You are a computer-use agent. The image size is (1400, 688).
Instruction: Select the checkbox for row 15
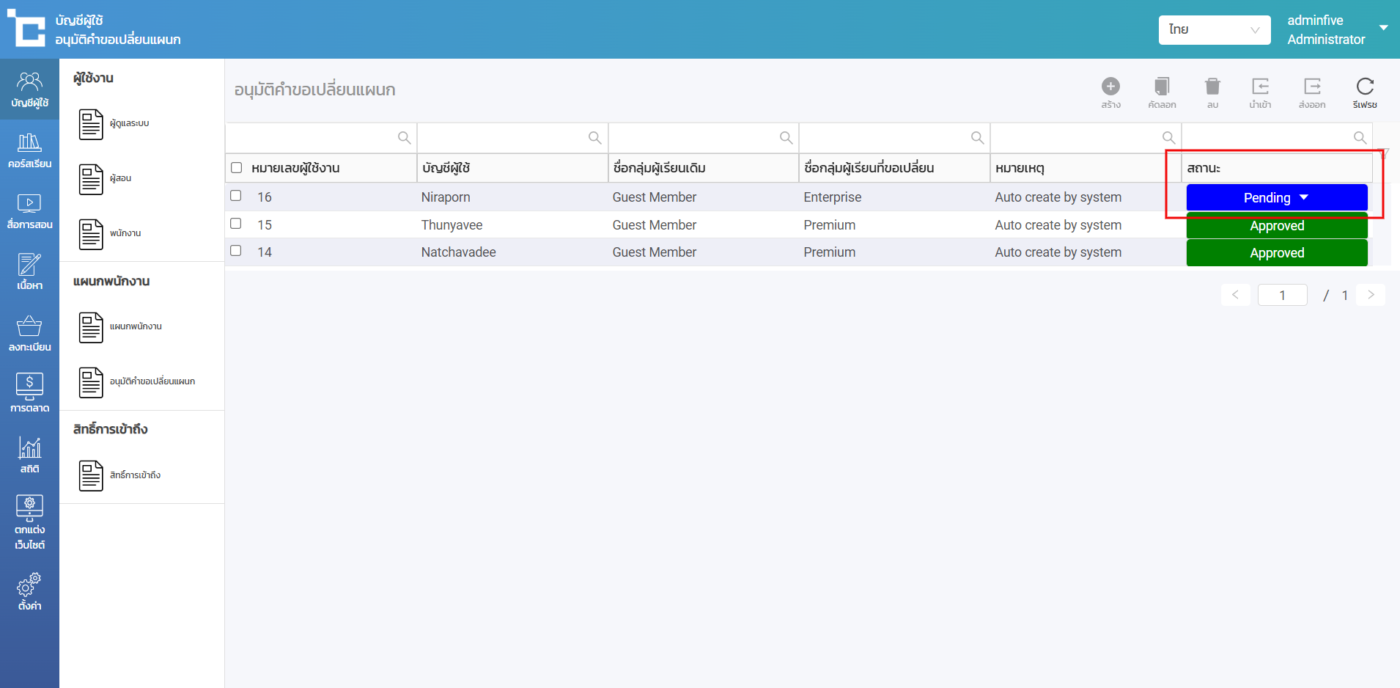point(236,224)
